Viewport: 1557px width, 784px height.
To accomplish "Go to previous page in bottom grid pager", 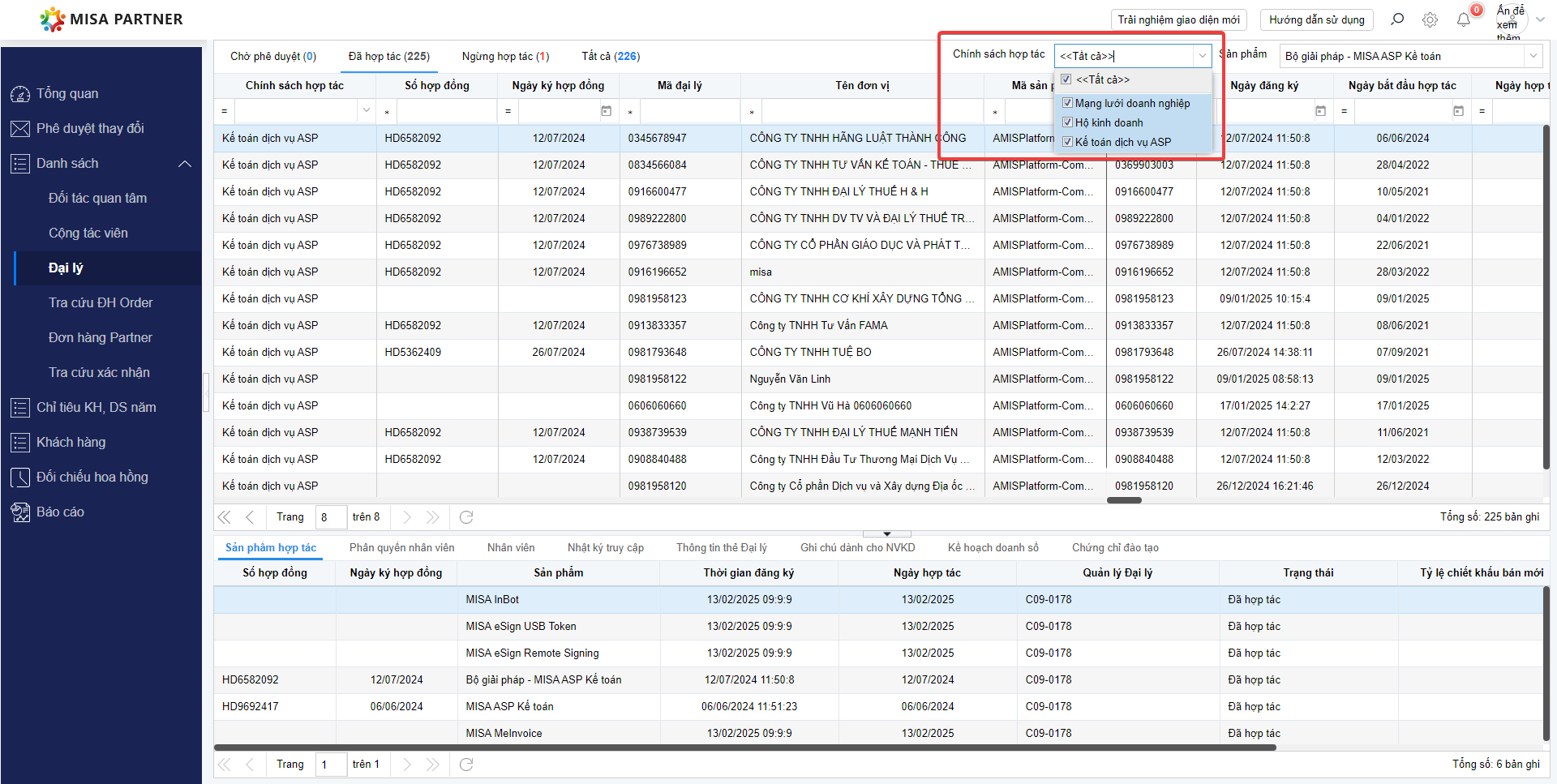I will 250,765.
